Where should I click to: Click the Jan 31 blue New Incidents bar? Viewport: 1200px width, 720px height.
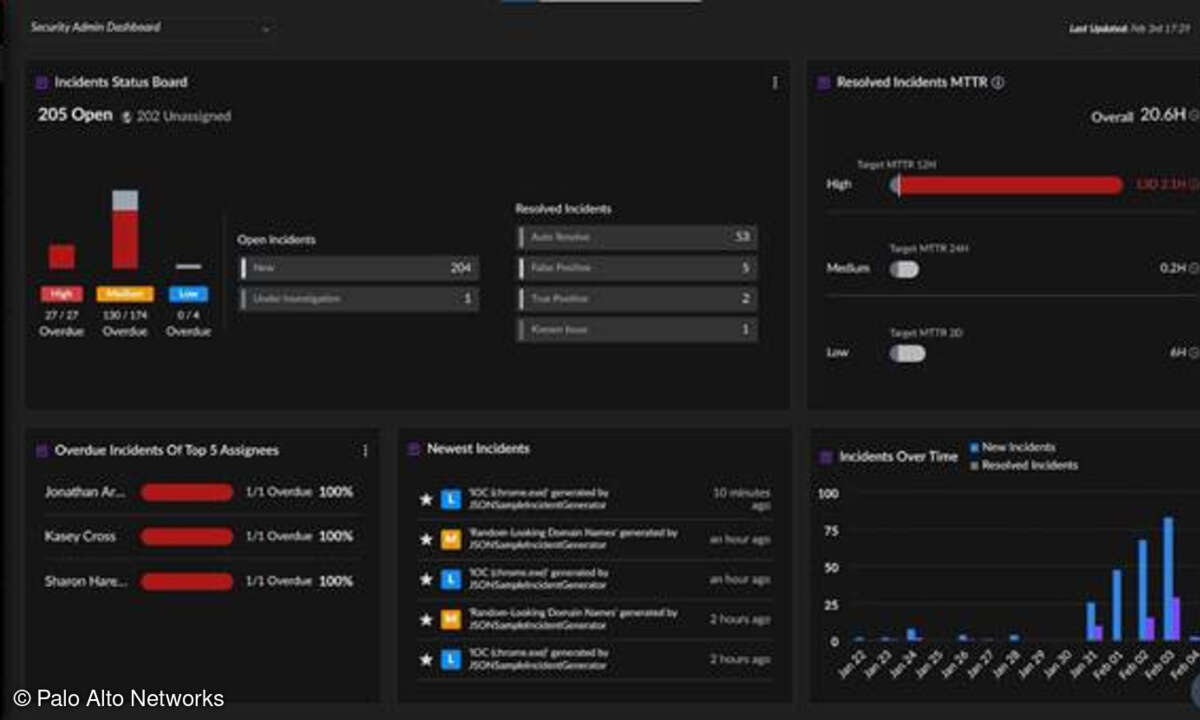[x=1091, y=621]
